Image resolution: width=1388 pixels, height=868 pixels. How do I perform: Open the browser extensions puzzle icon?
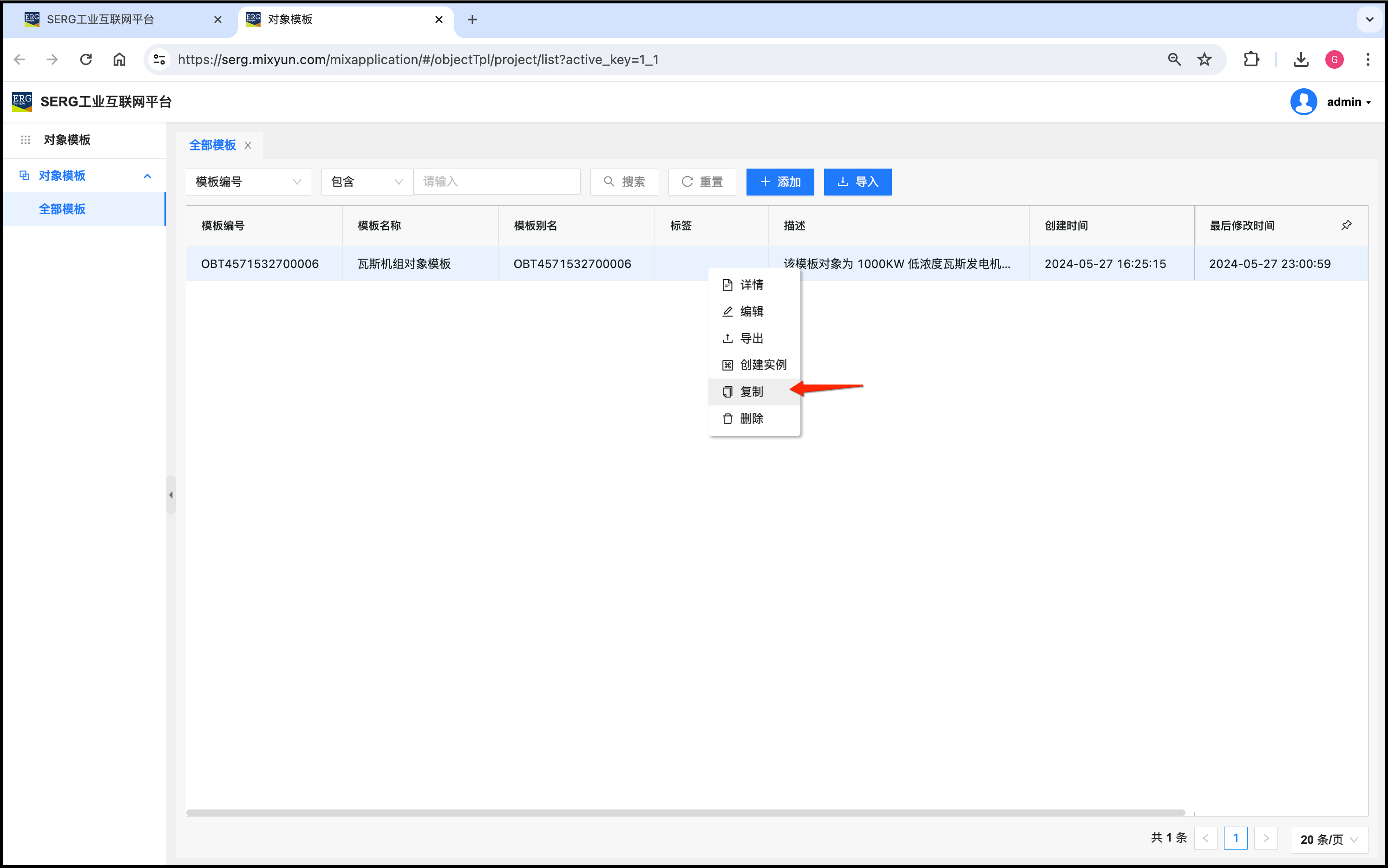coord(1251,59)
